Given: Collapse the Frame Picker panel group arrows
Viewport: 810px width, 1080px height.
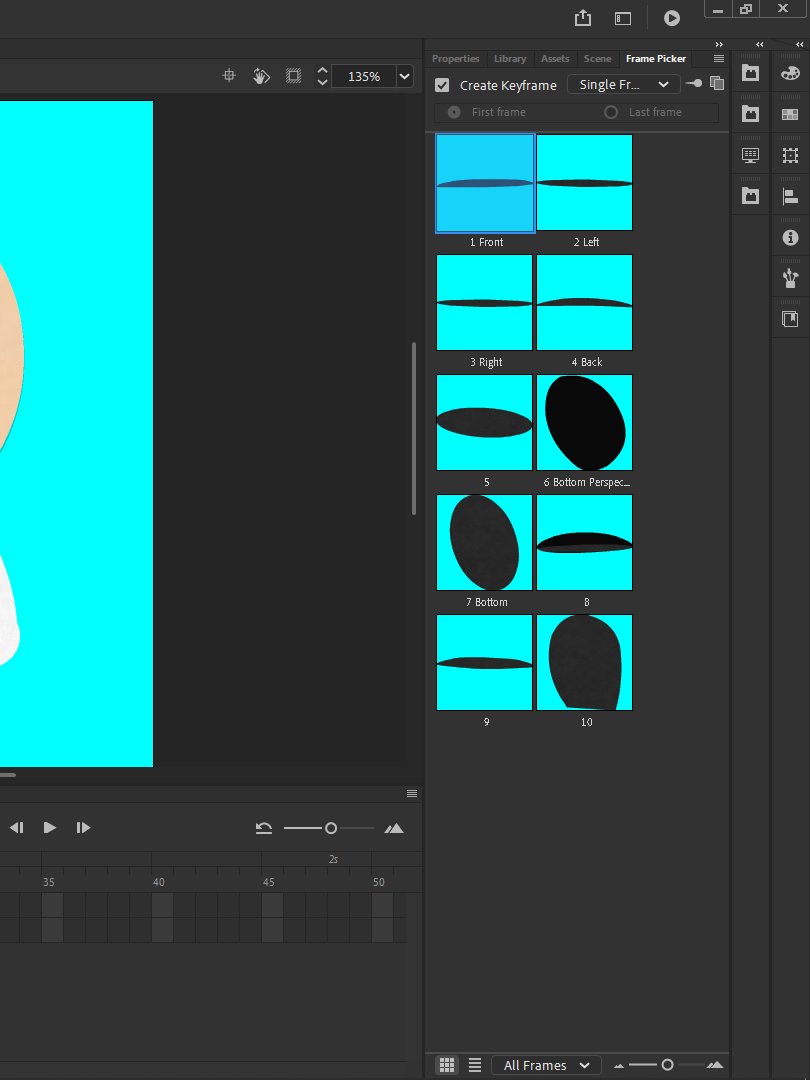Looking at the screenshot, I should (x=720, y=45).
